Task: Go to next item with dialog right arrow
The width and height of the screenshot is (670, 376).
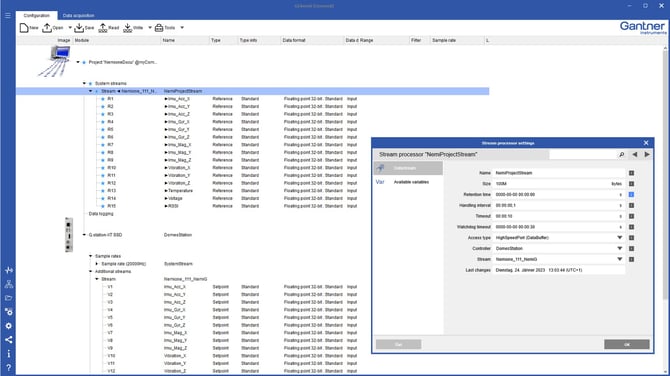Action: [647, 155]
